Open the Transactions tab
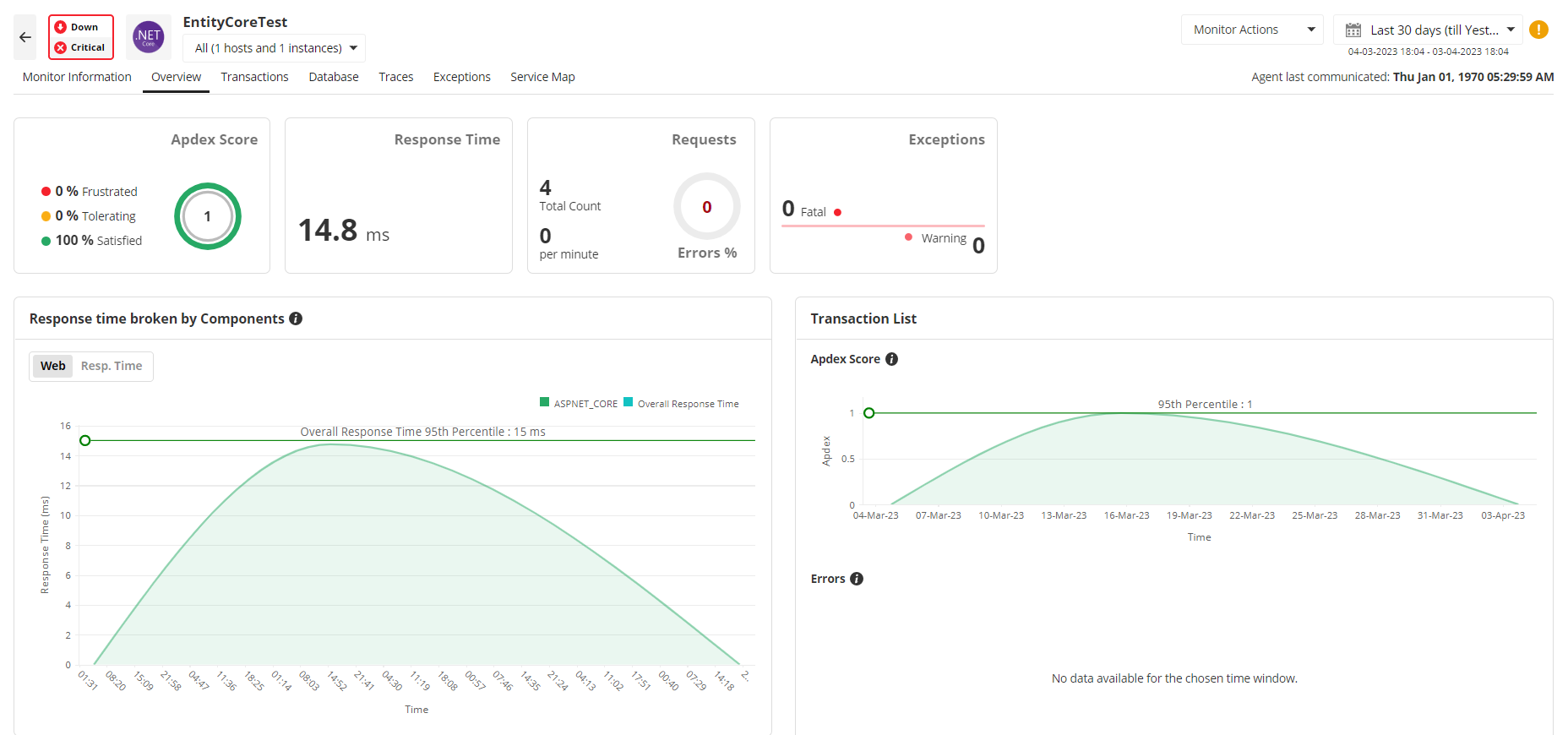1568x735 pixels. tap(254, 77)
